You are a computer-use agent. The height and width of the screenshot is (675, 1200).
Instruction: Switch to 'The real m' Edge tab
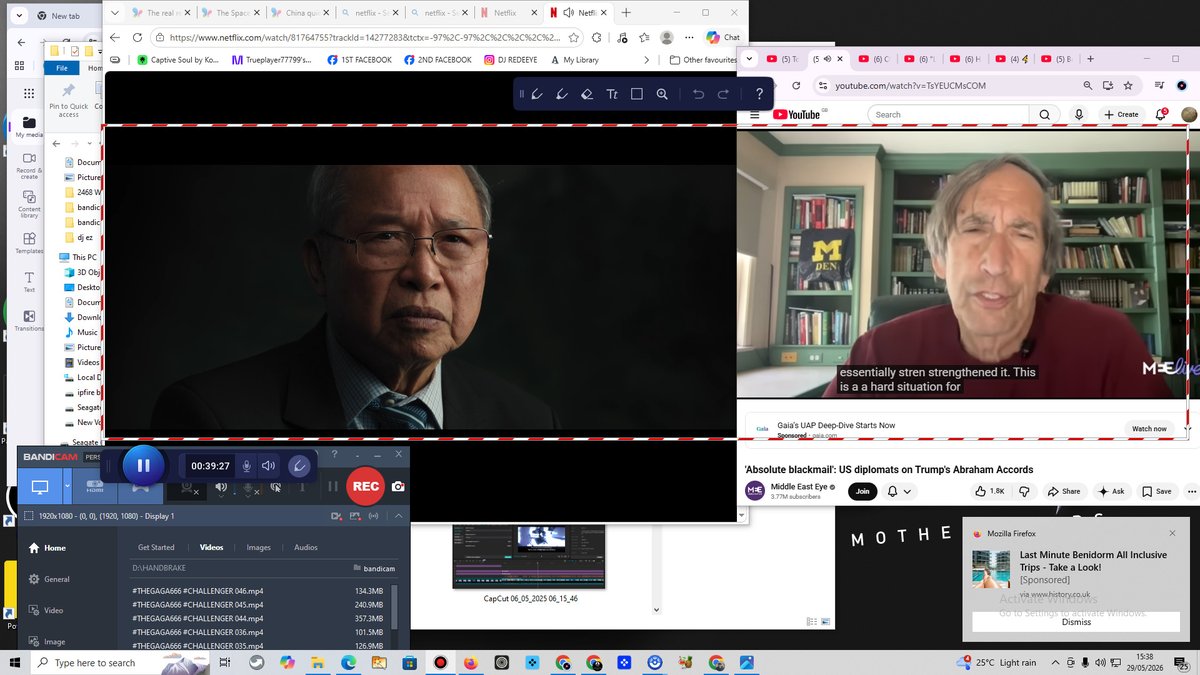point(160,13)
